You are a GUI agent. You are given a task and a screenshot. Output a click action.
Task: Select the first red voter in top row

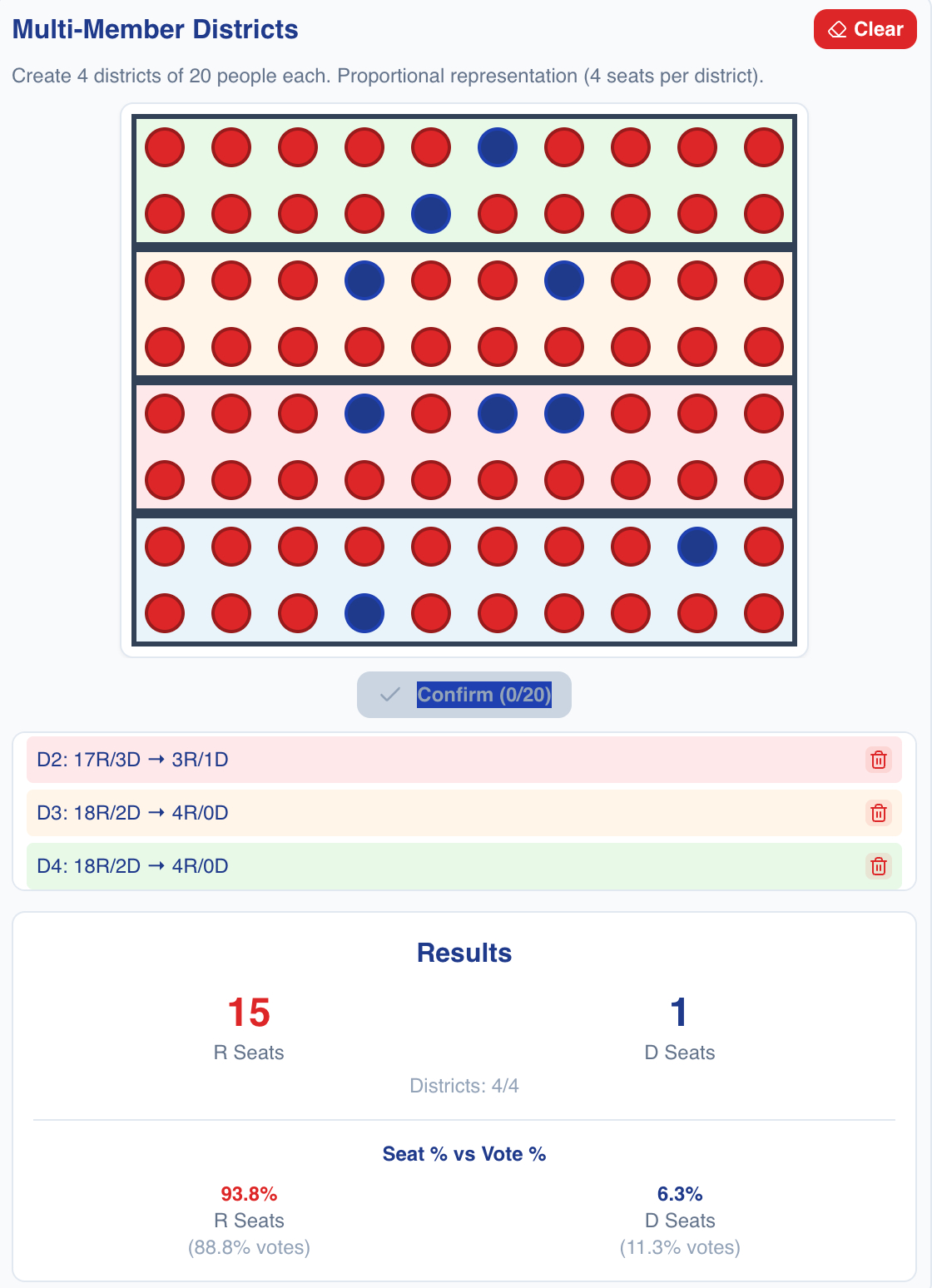pyautogui.click(x=165, y=148)
